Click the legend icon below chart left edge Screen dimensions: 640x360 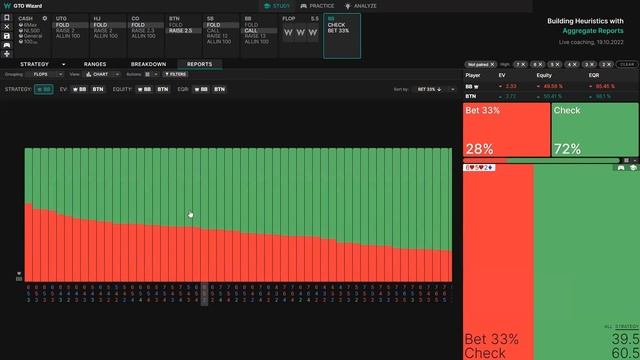point(19,279)
